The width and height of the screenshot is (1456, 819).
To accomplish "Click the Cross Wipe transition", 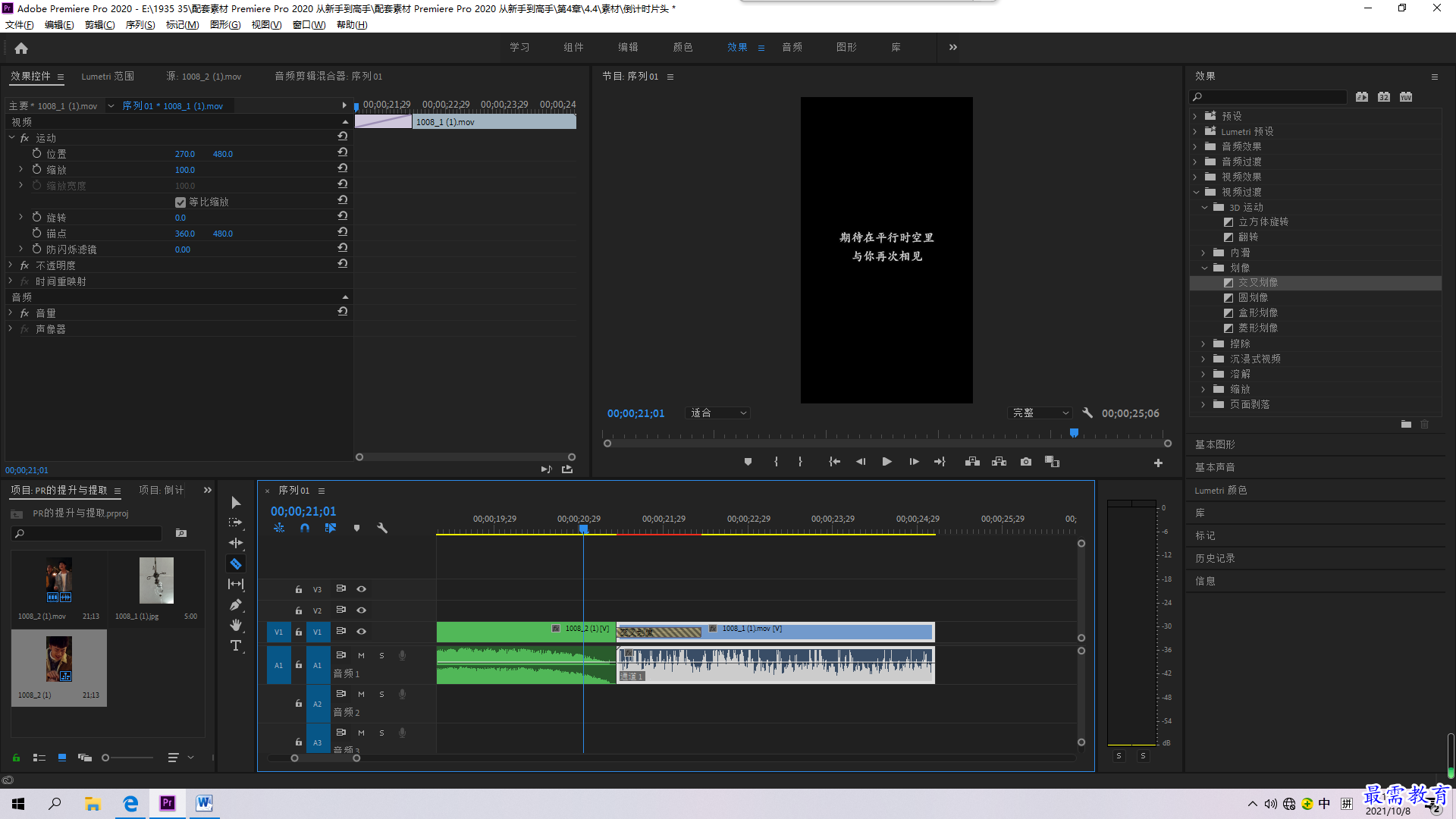I will (1258, 283).
